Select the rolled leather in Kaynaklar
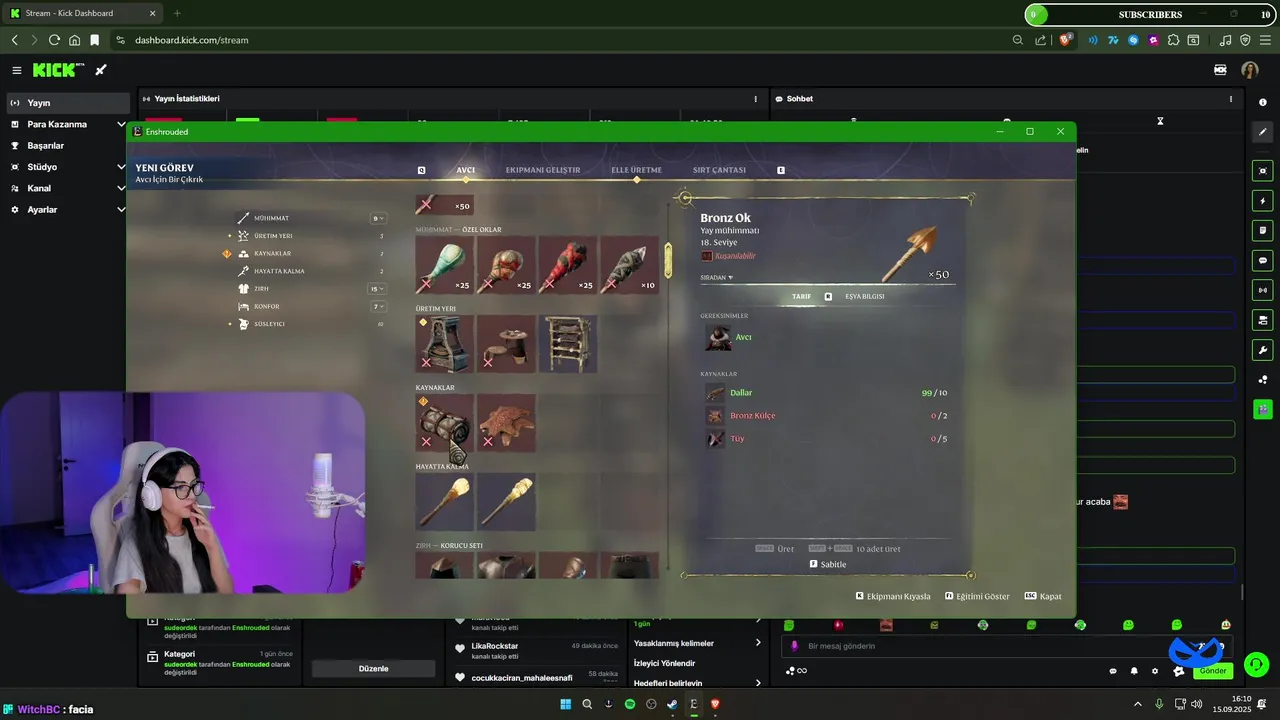1280x720 pixels. tap(444, 422)
